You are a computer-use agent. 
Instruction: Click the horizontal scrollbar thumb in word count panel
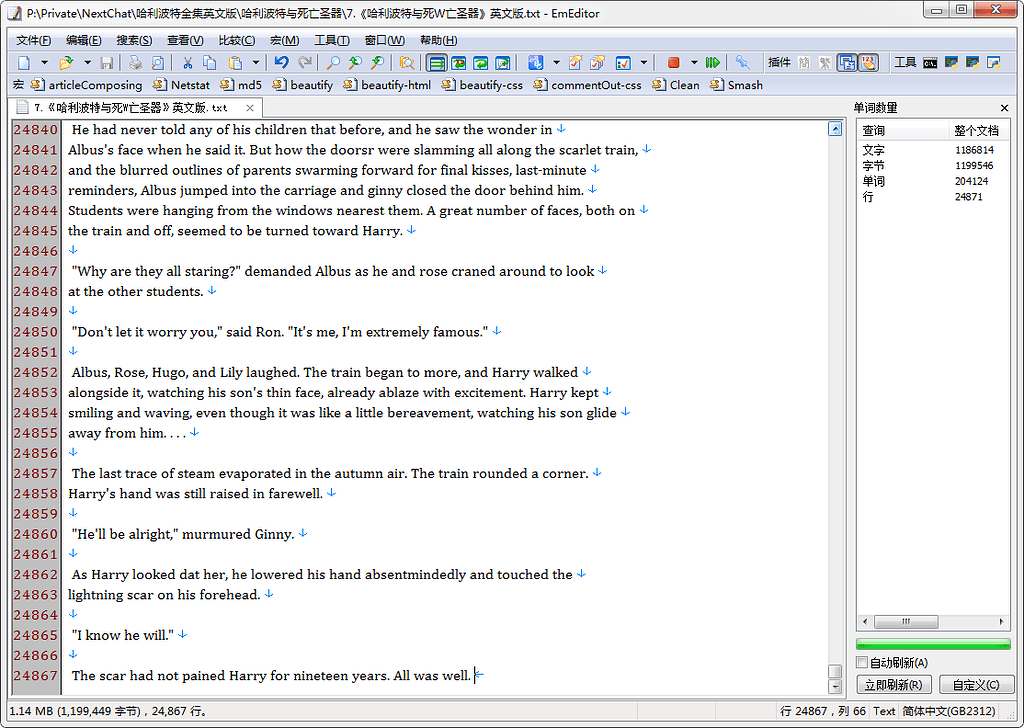pos(906,622)
